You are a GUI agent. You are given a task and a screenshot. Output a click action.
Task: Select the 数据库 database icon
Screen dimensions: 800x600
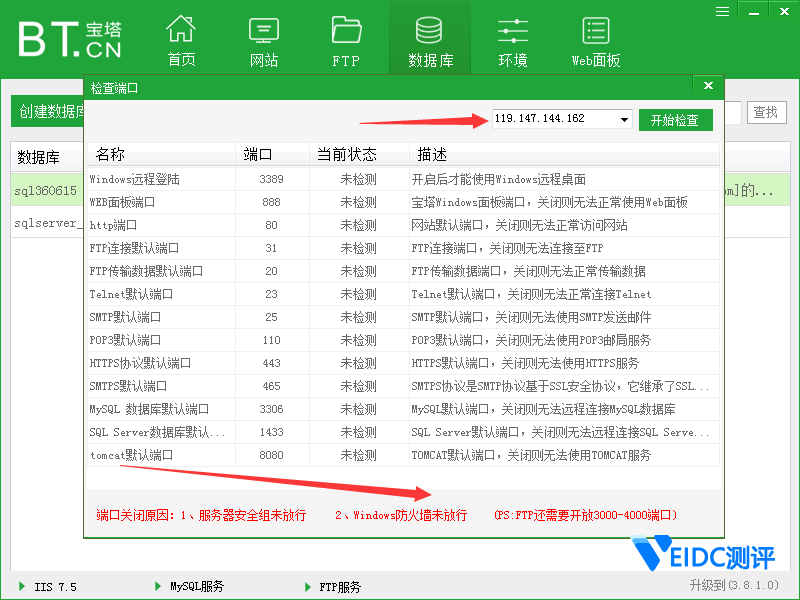430,41
